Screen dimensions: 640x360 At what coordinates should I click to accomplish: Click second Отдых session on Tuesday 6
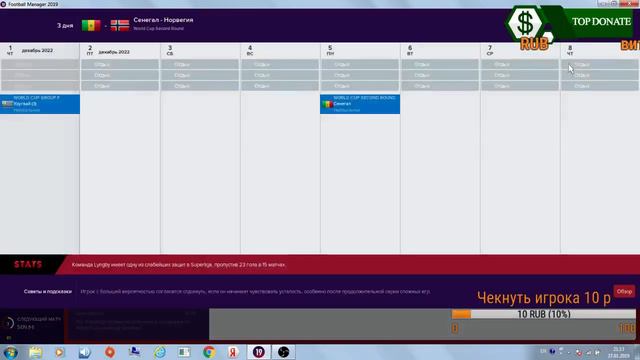coord(440,75)
